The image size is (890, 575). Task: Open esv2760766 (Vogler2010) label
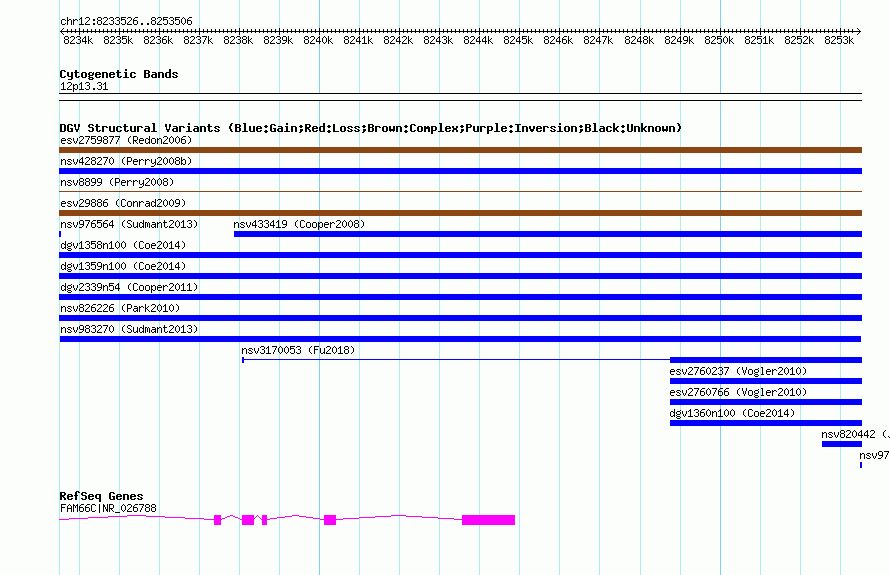click(738, 392)
